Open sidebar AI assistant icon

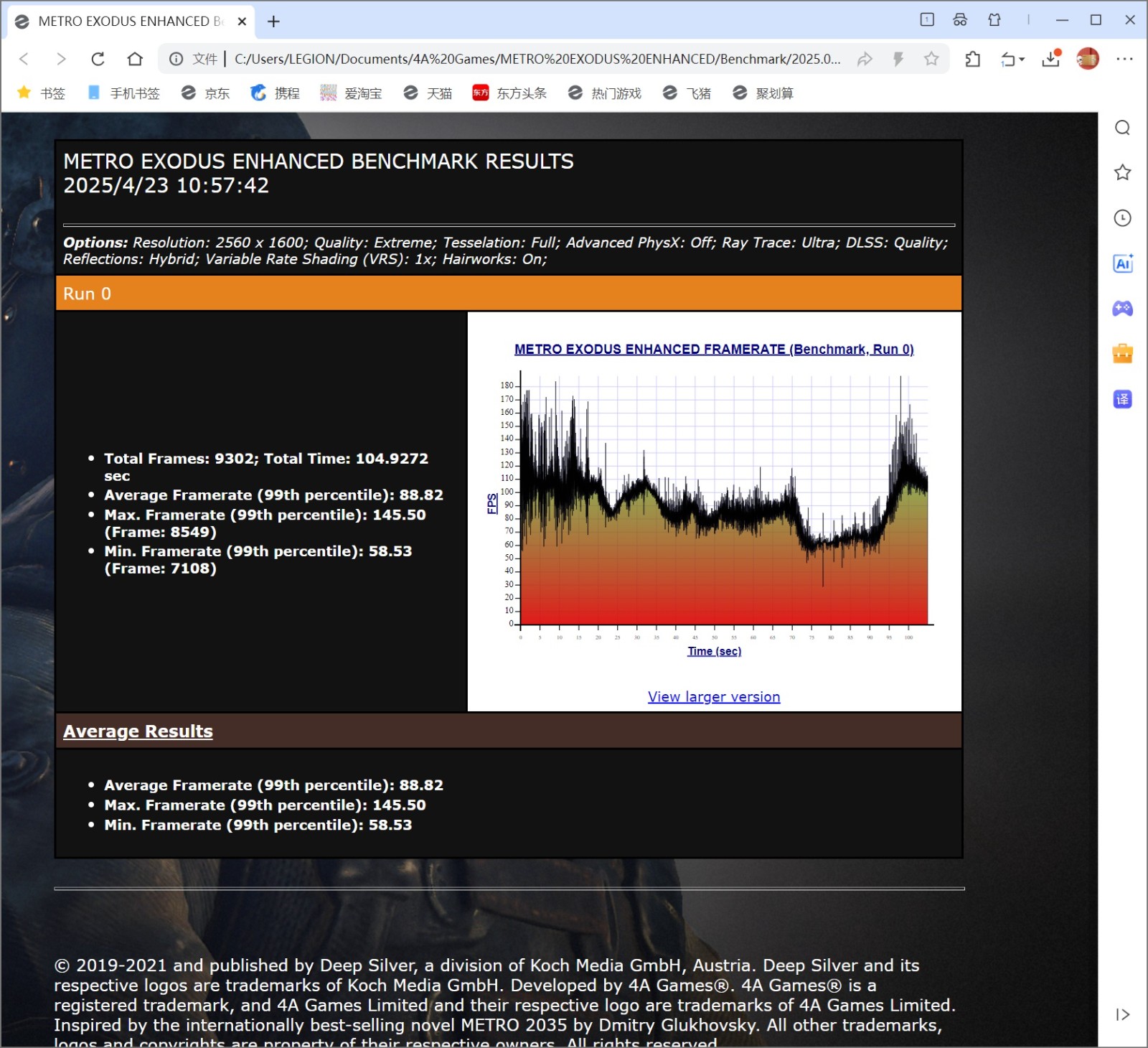point(1123,263)
